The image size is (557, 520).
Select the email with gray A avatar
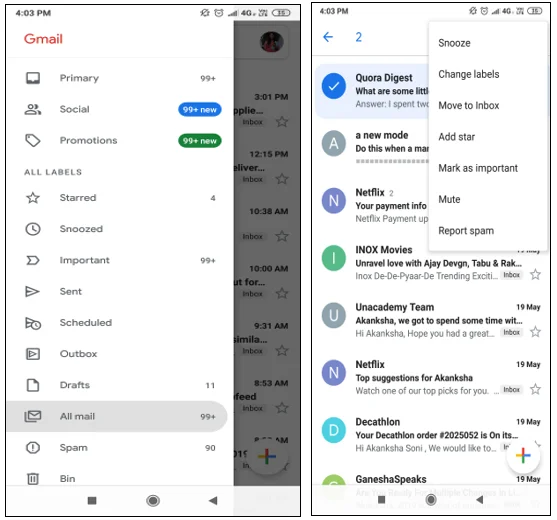point(334,143)
